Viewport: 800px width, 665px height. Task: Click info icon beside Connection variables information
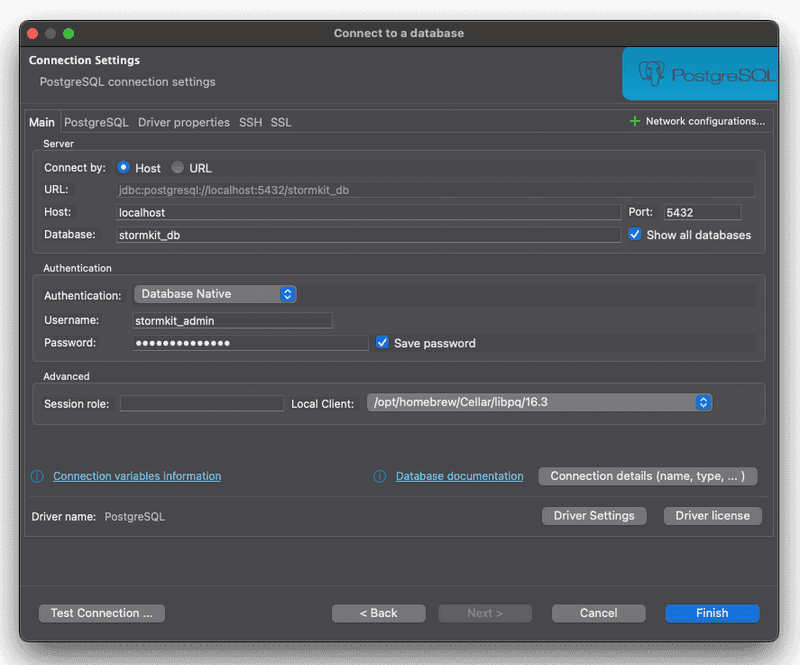click(37, 476)
